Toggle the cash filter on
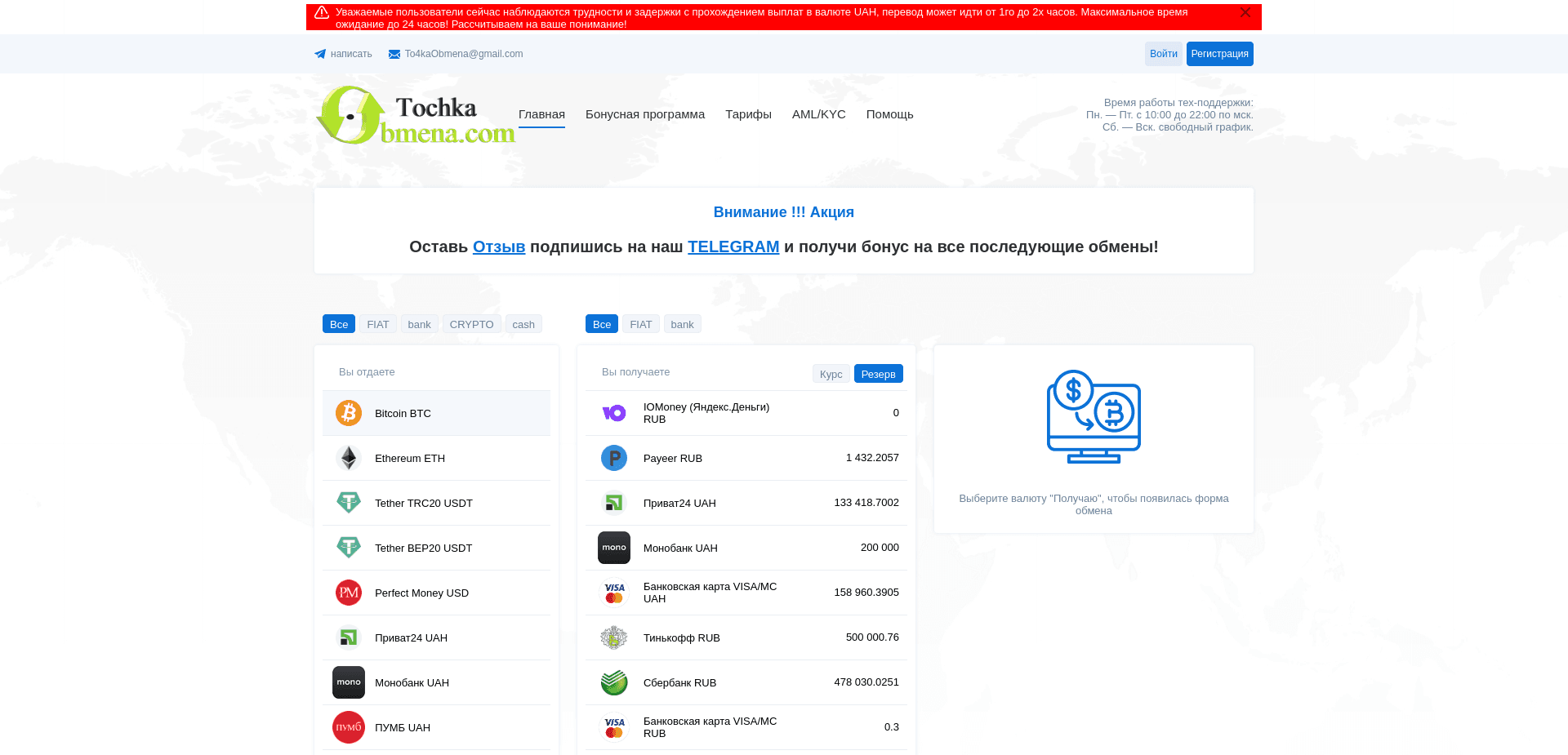This screenshot has height=755, width=1568. 523,323
